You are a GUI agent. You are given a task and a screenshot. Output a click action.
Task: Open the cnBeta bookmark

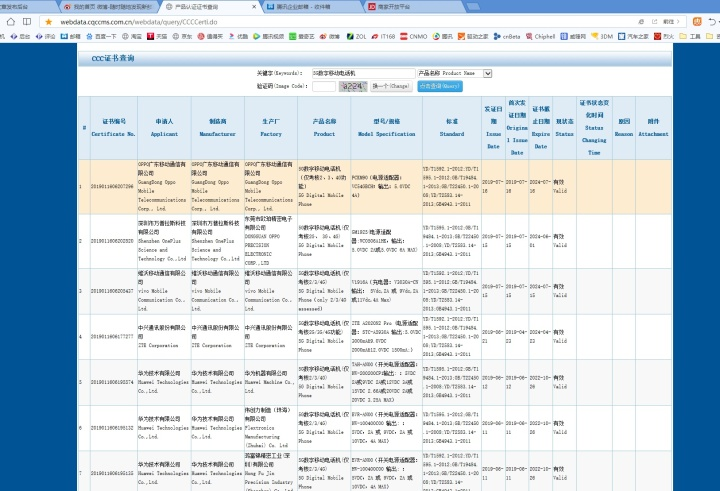coord(507,36)
